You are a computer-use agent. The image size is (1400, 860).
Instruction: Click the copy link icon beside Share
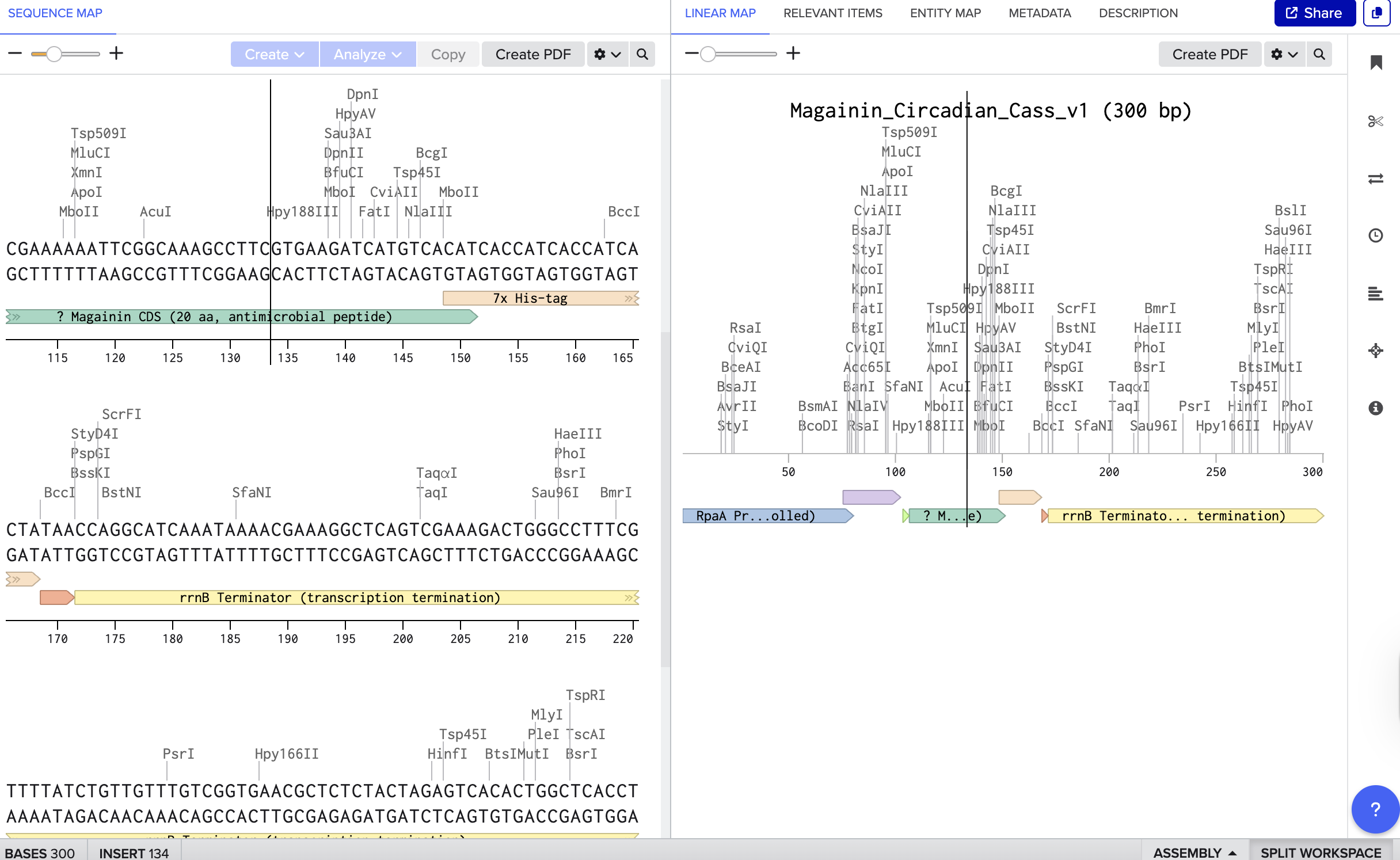pos(1376,13)
